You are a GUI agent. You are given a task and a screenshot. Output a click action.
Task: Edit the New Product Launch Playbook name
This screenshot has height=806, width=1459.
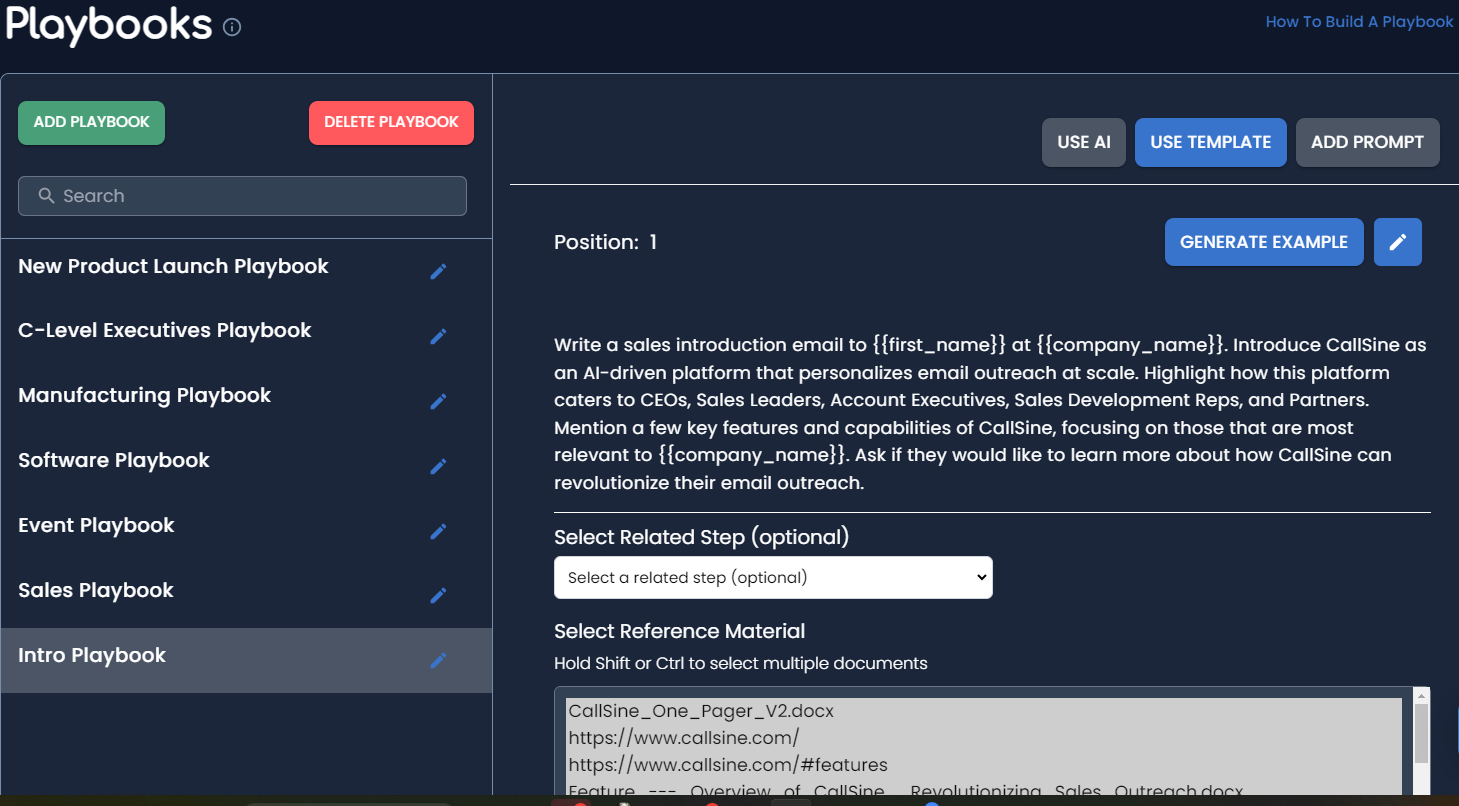click(438, 271)
